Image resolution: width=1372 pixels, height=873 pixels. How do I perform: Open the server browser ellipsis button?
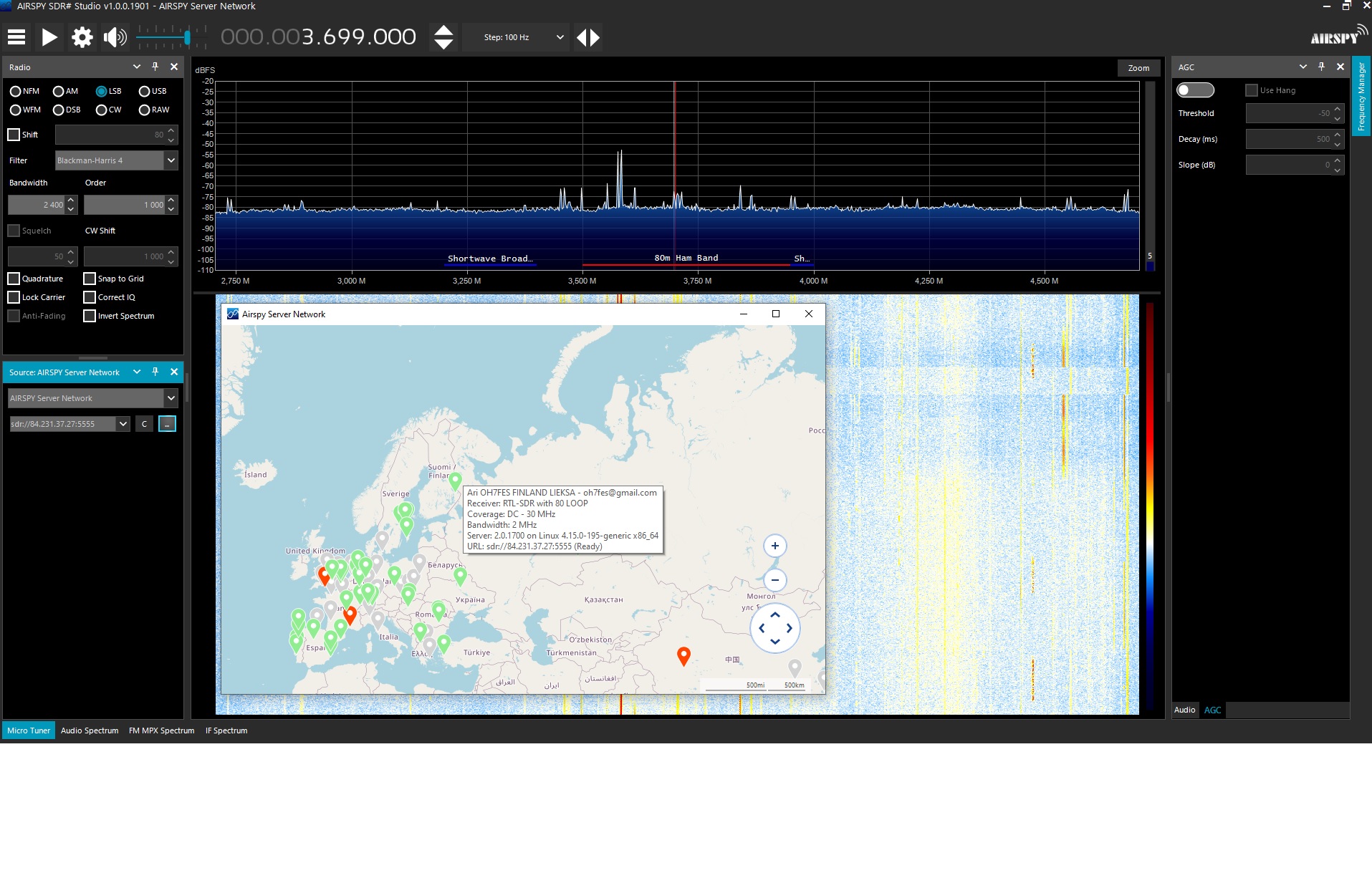point(167,424)
